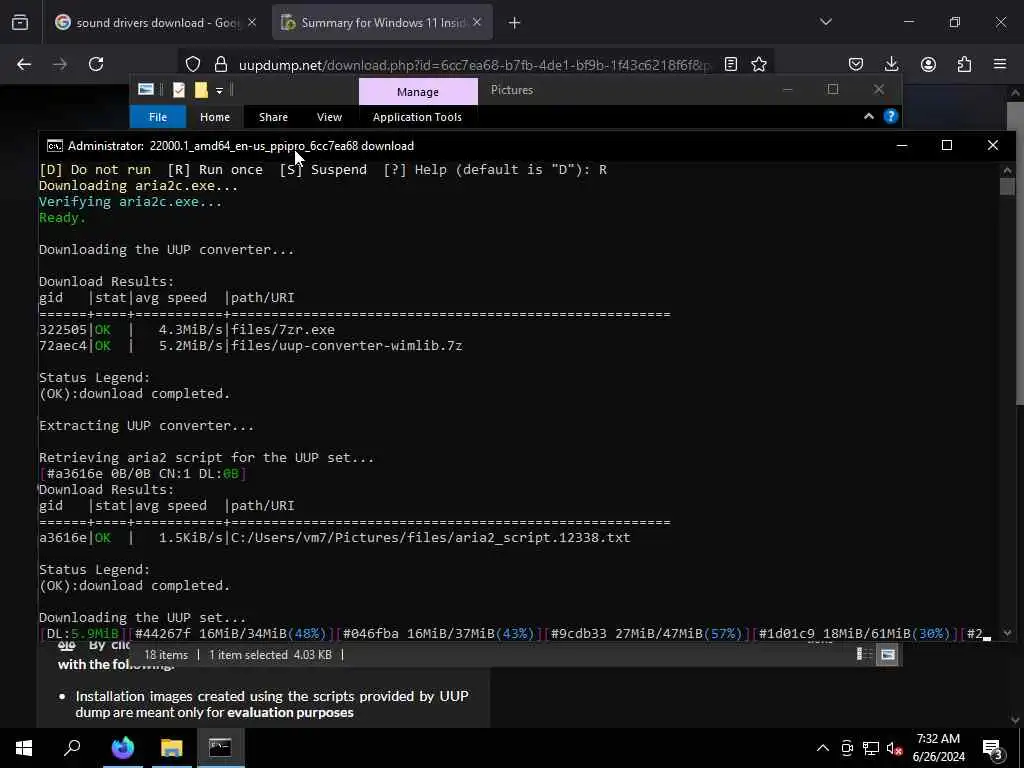Open Firefox account menu
1024x768 pixels.
pyautogui.click(x=928, y=64)
